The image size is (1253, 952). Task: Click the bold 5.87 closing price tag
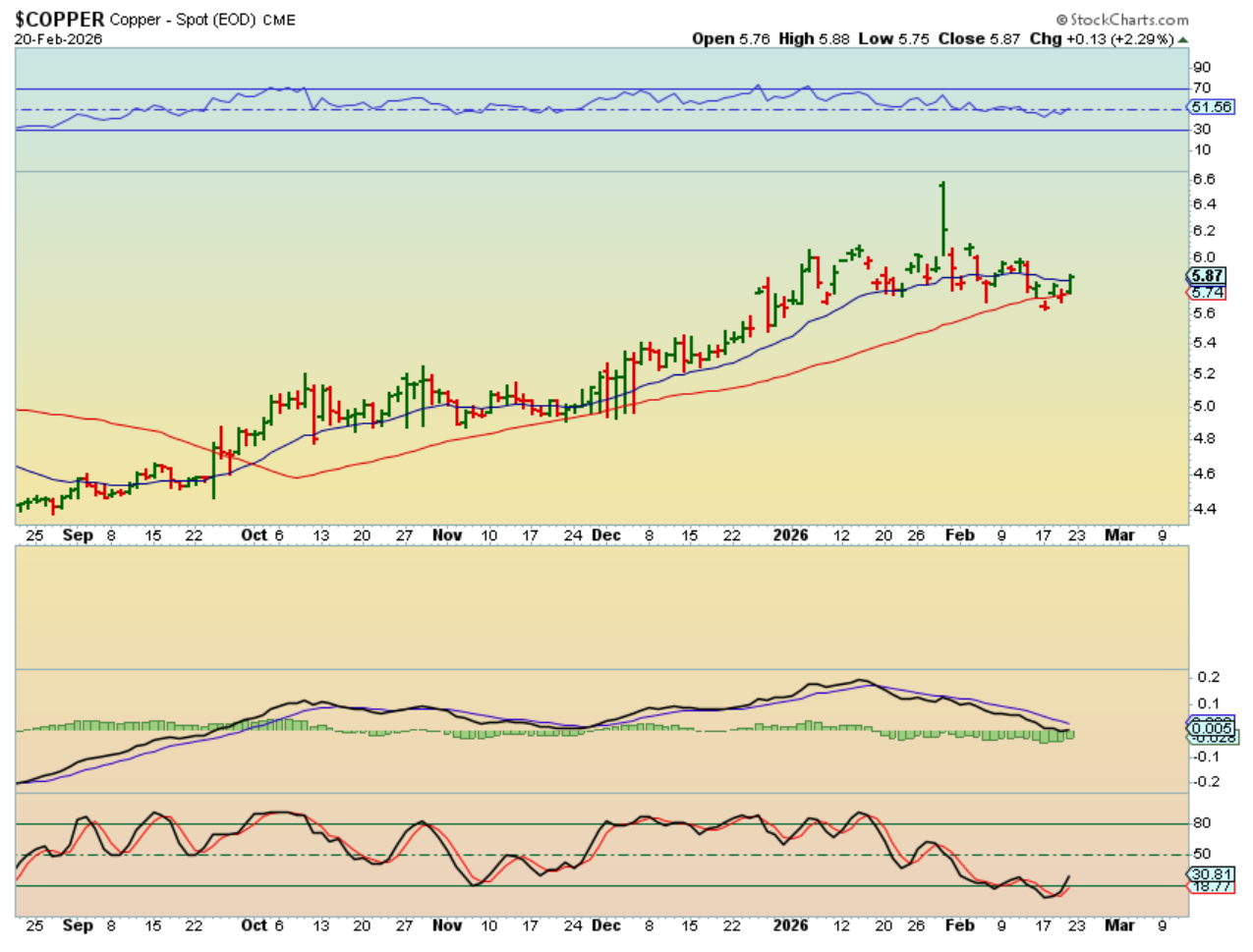[1207, 276]
